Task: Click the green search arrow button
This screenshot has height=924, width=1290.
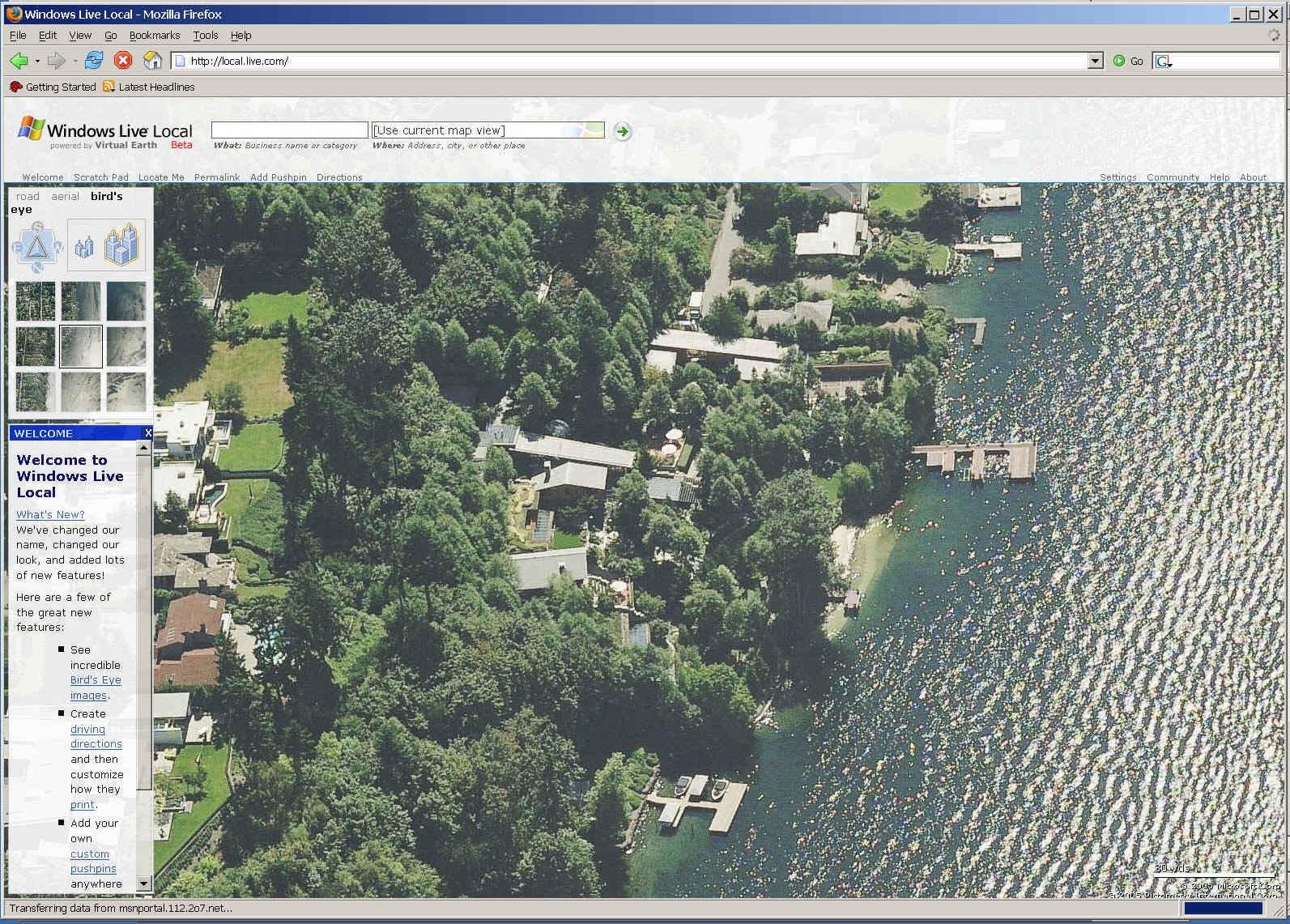Action: coord(622,131)
